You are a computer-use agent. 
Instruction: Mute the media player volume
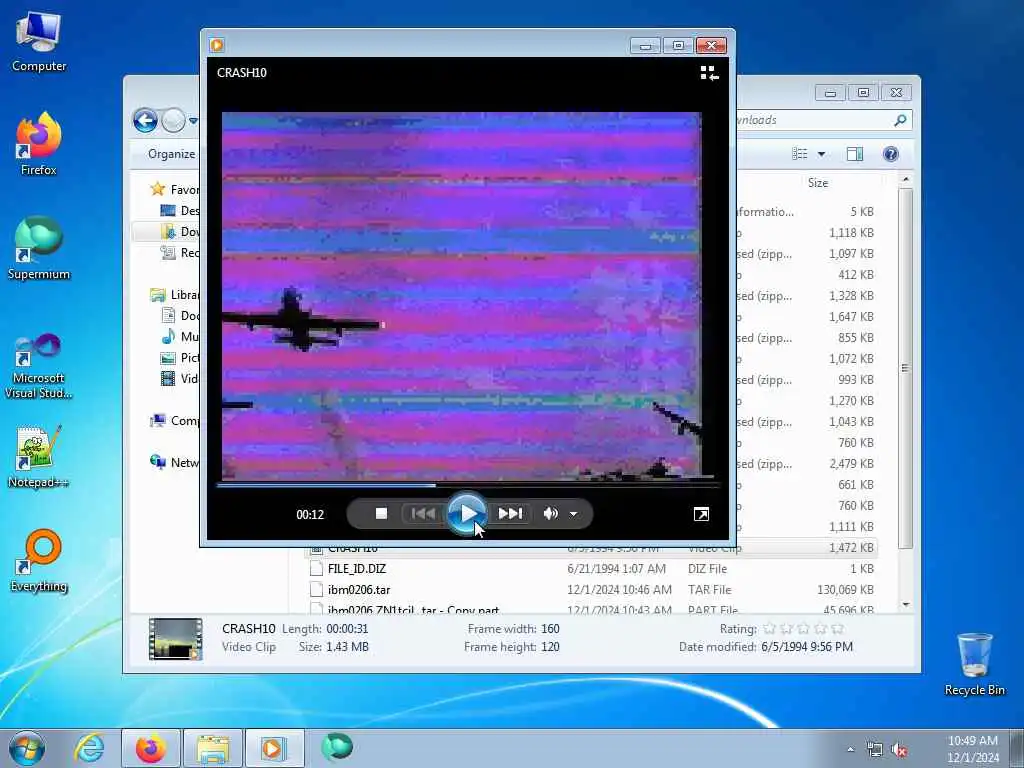point(551,514)
